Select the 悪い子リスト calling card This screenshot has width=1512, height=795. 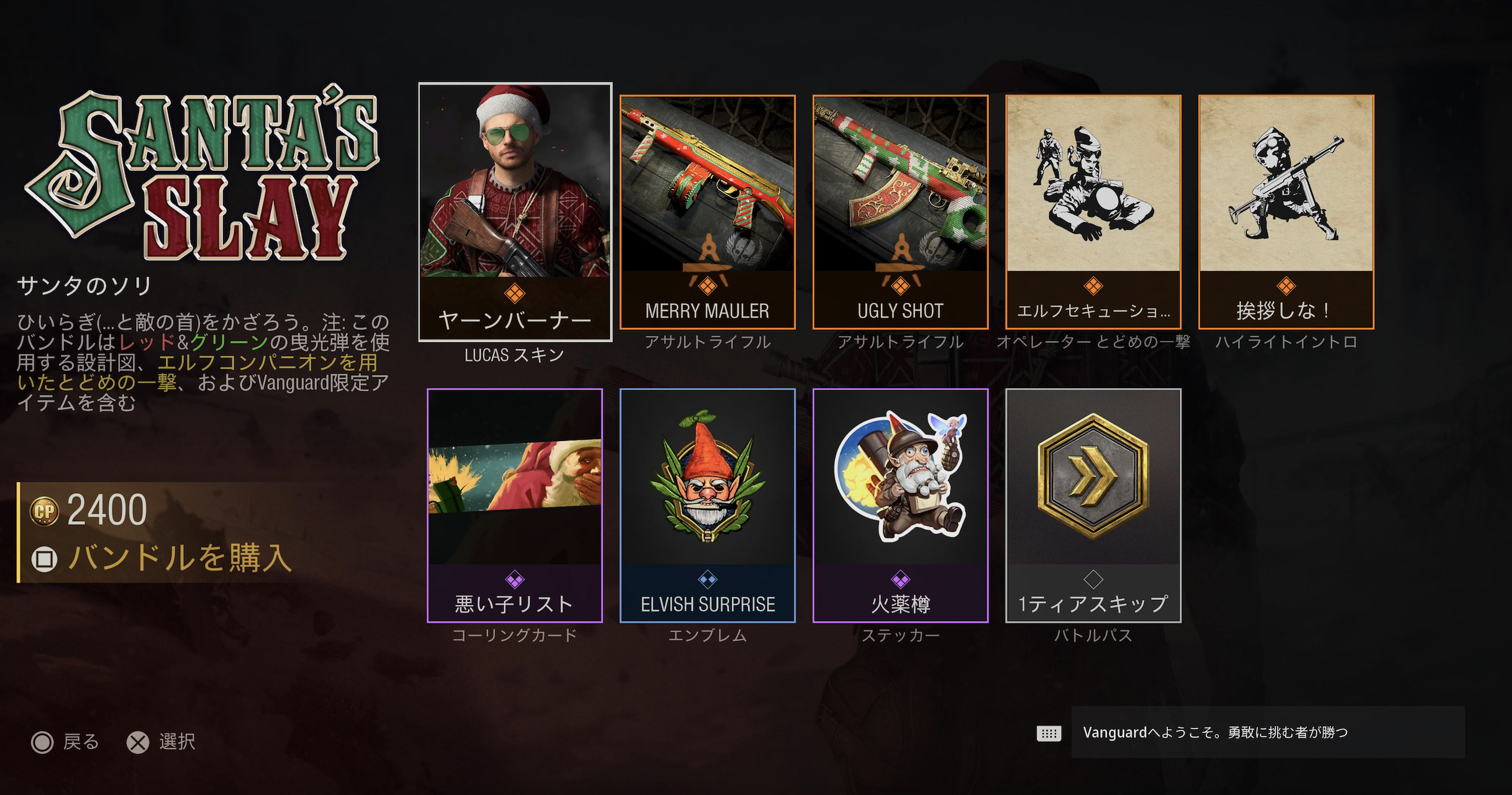point(515,506)
